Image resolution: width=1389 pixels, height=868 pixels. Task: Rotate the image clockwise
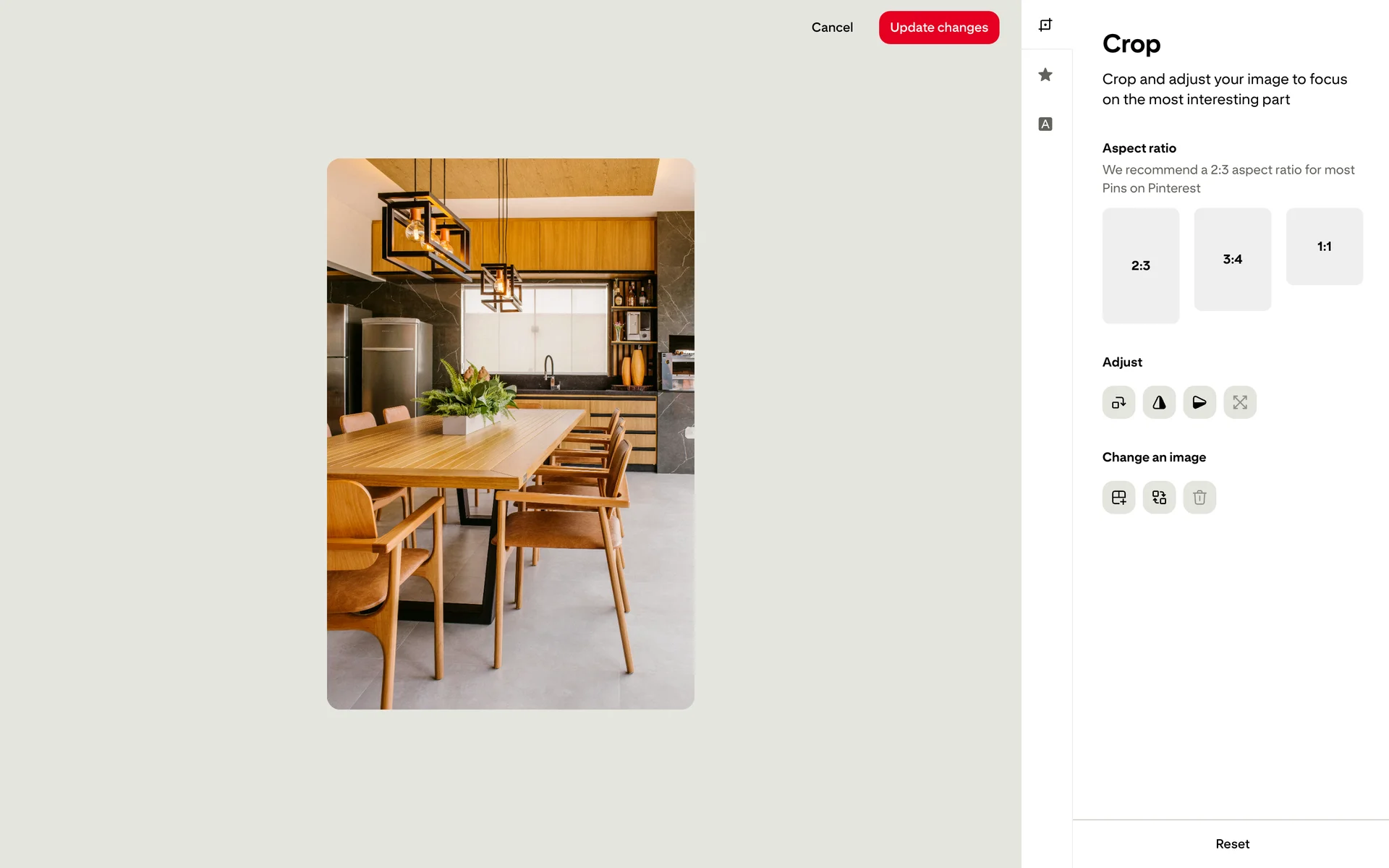(1118, 402)
